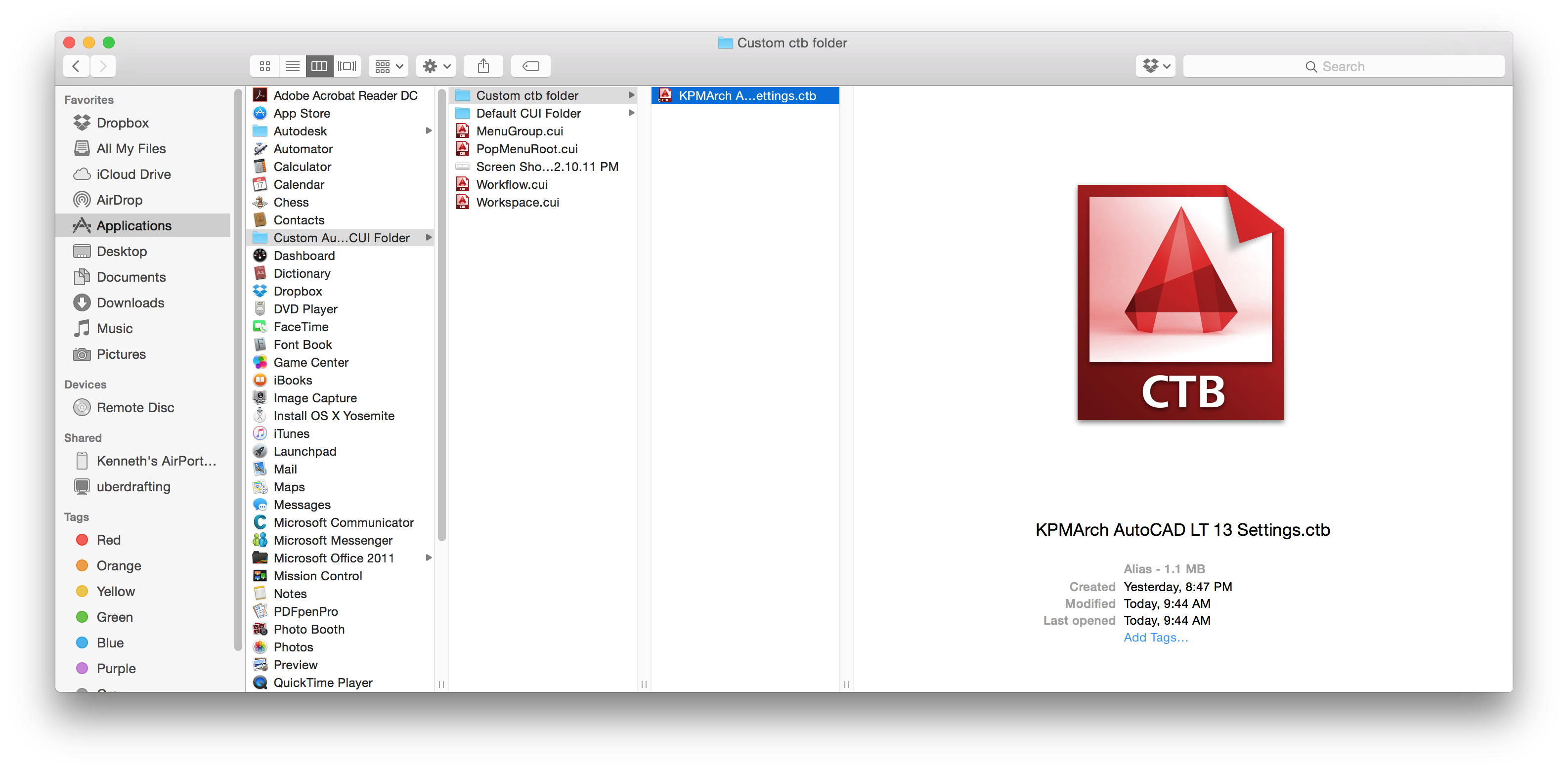
Task: Select the column view toggle in toolbar
Action: point(320,66)
